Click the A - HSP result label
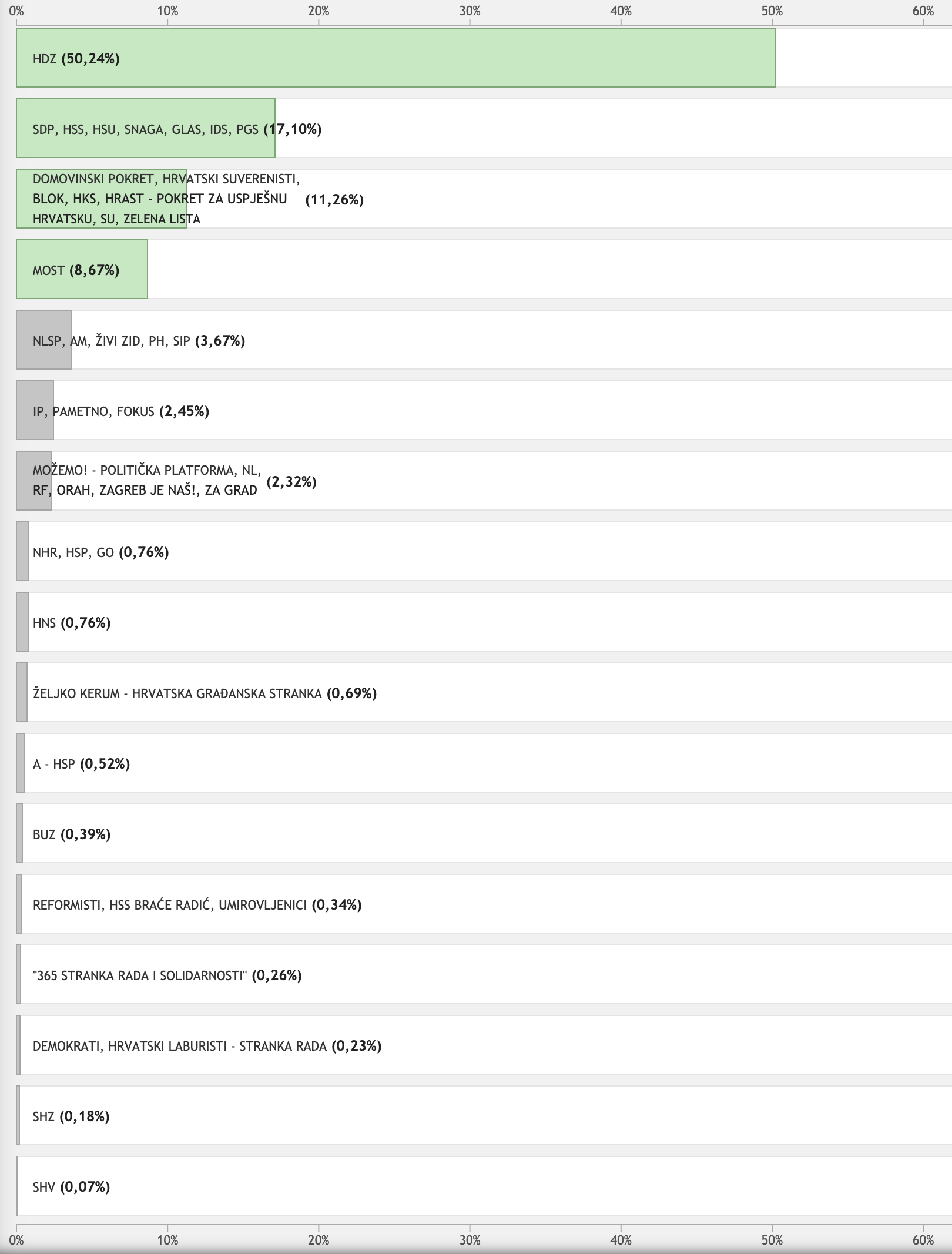Viewport: 952px width, 1254px height. pos(81,764)
